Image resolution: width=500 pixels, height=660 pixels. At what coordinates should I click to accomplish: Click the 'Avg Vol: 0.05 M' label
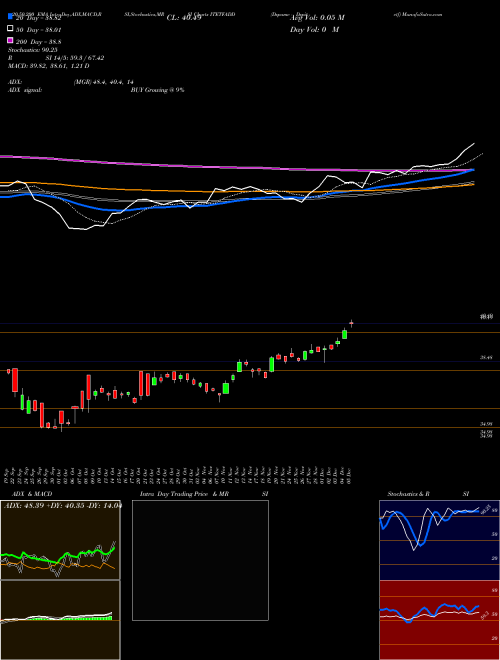click(x=317, y=18)
